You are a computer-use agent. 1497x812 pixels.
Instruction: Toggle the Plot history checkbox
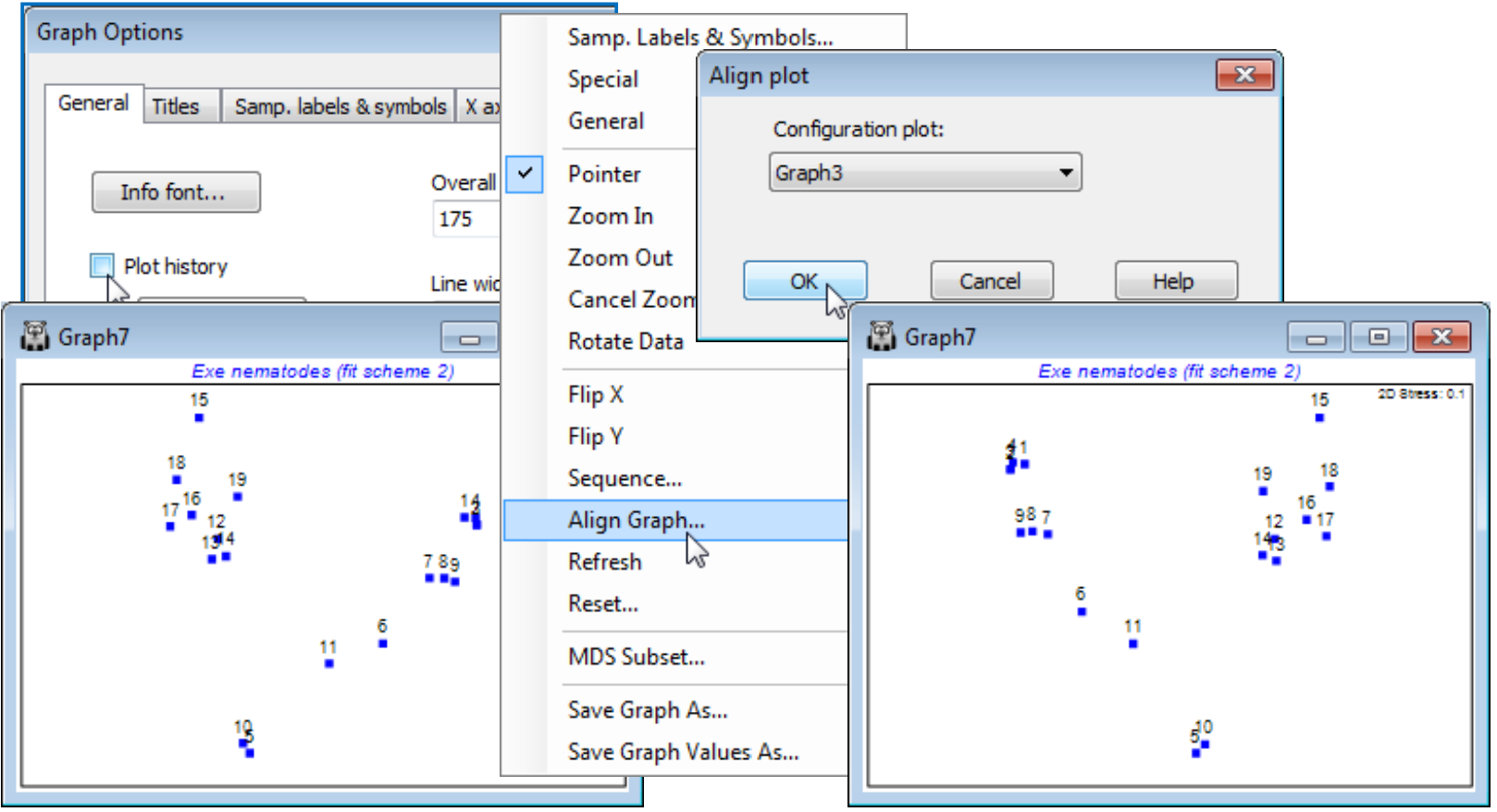click(102, 265)
